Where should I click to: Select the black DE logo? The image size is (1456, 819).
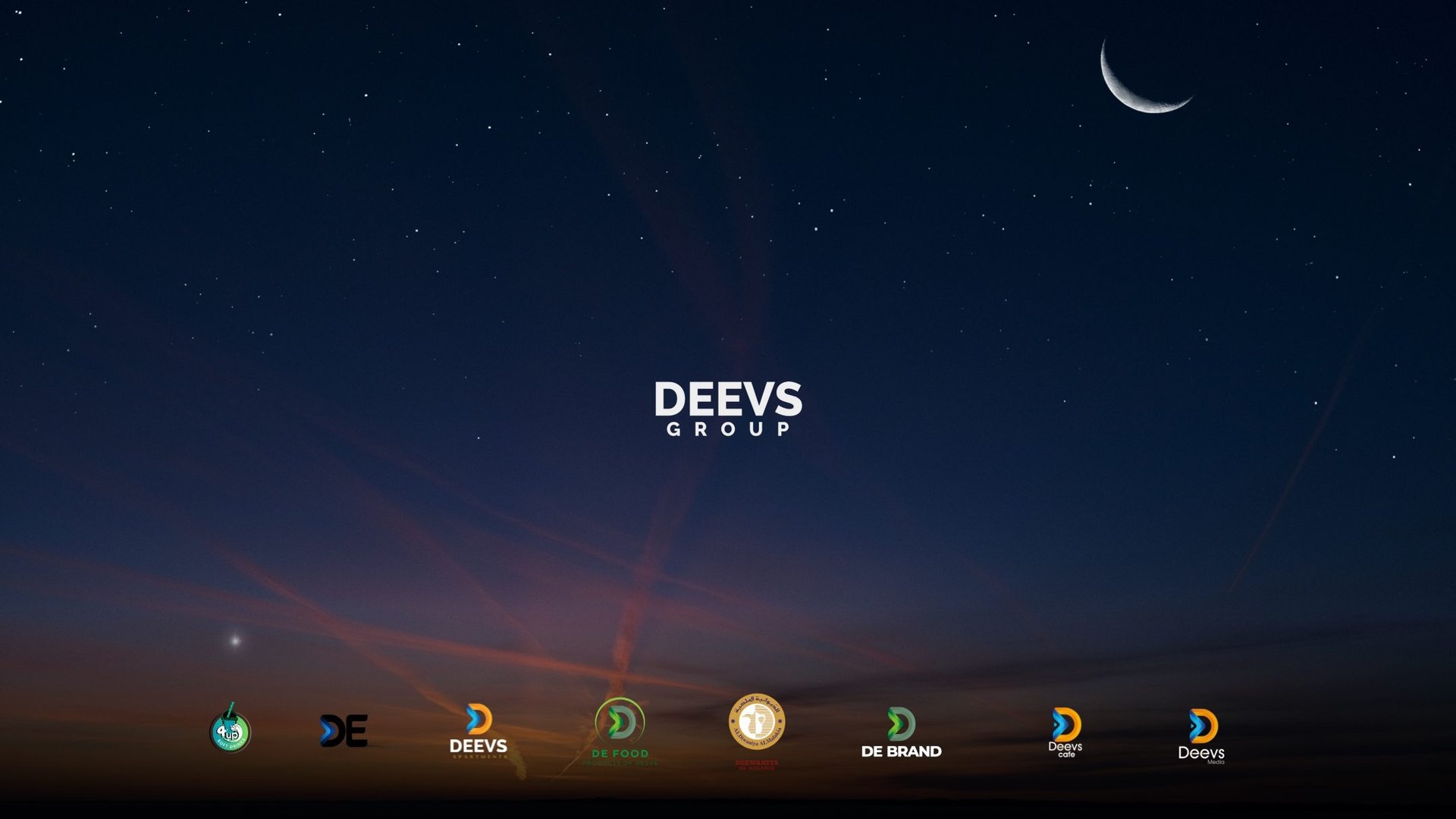pyautogui.click(x=344, y=730)
